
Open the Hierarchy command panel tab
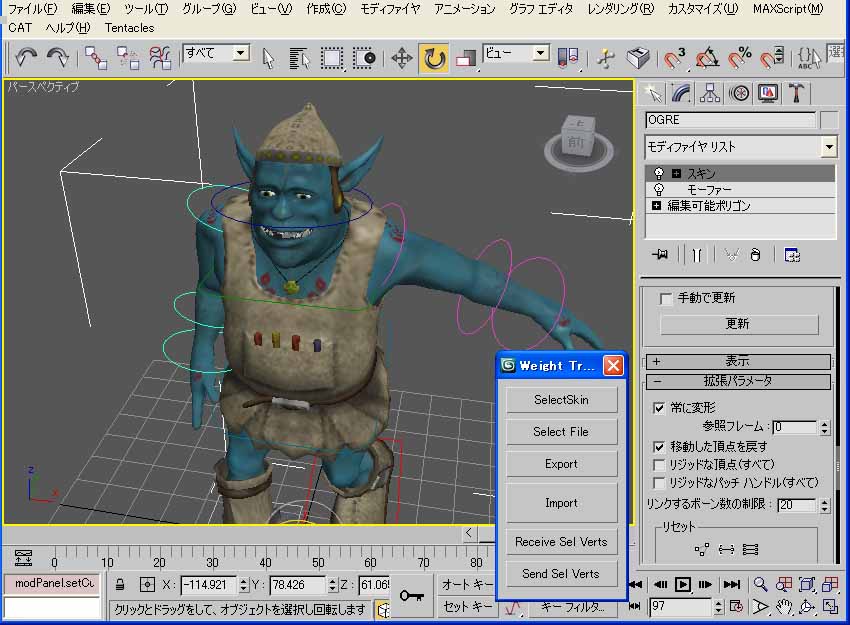pos(710,94)
